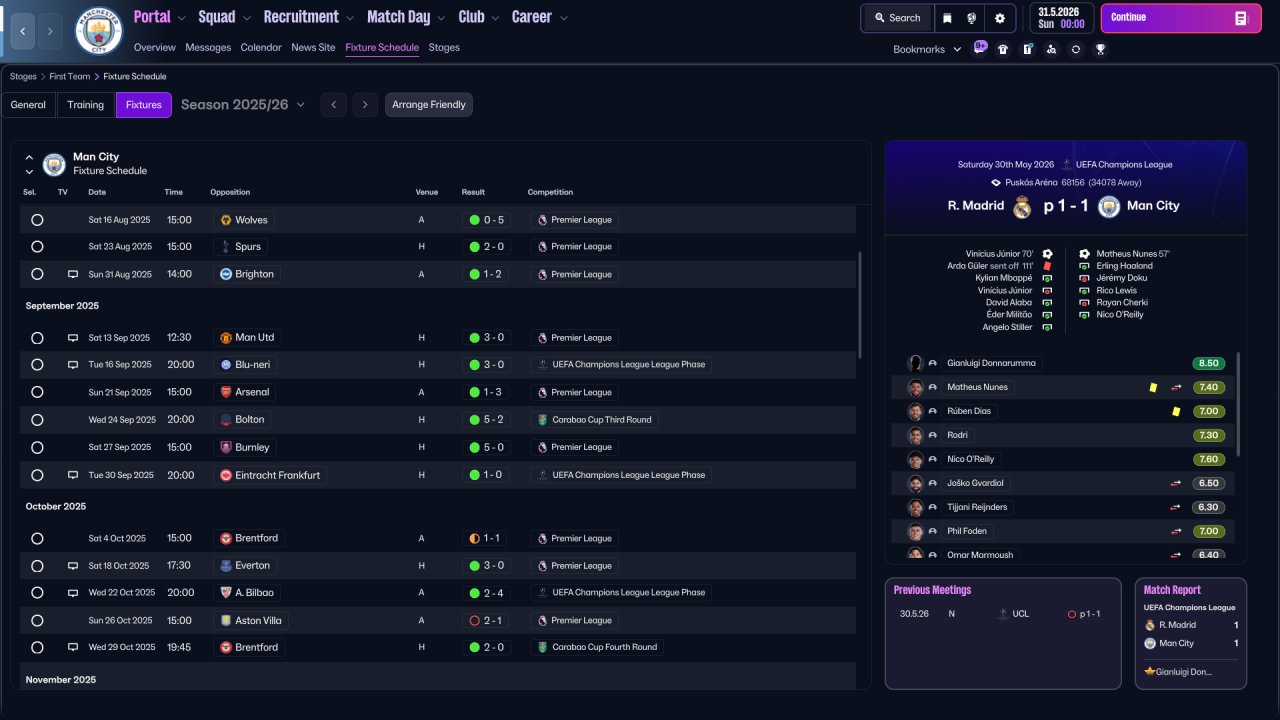Open the bookmark icon beside Search
This screenshot has height=720, width=1280.
[947, 18]
